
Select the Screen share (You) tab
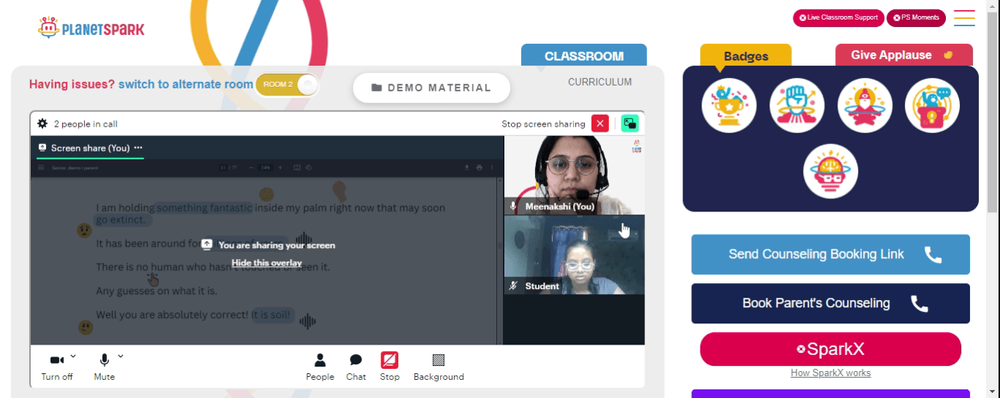click(x=90, y=148)
